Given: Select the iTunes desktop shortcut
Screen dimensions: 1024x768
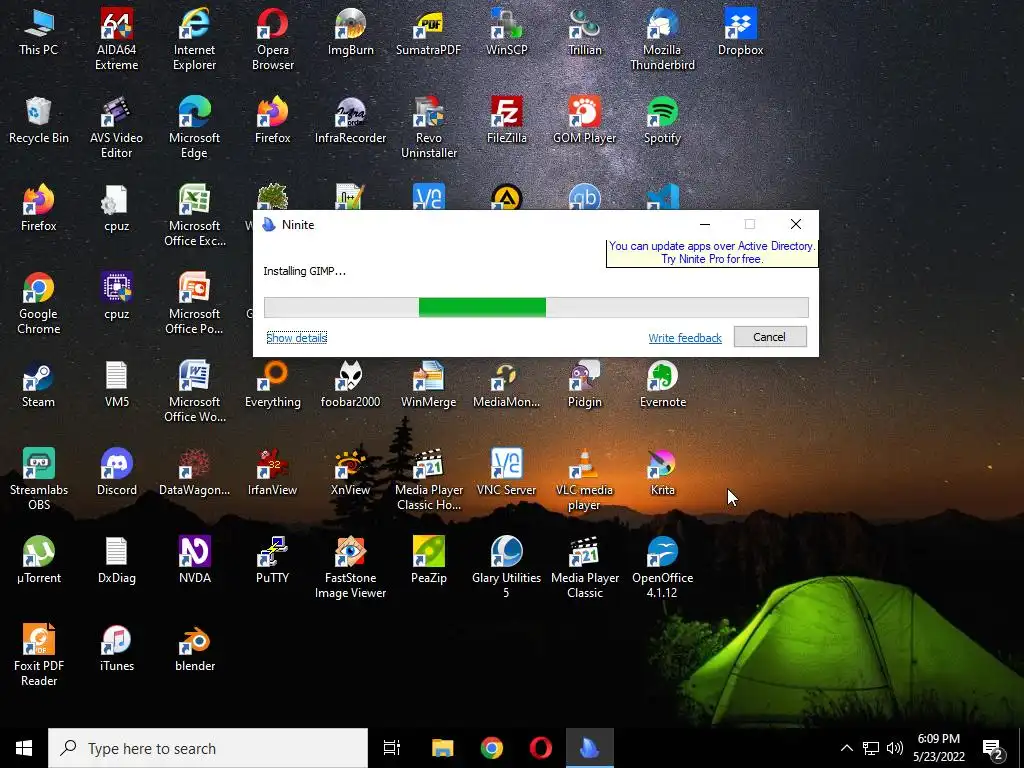Looking at the screenshot, I should pos(116,648).
